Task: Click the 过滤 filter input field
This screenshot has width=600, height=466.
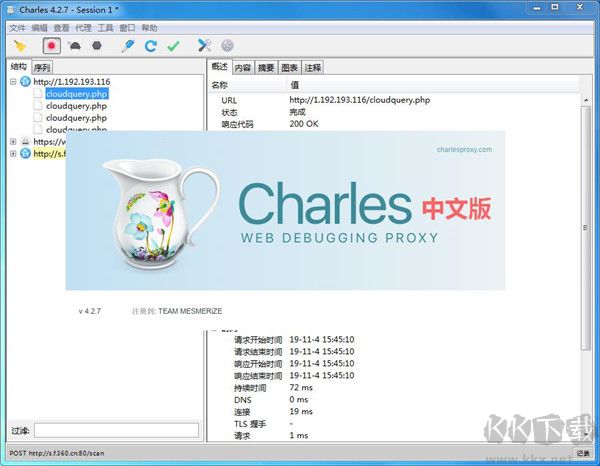Action: click(116, 430)
